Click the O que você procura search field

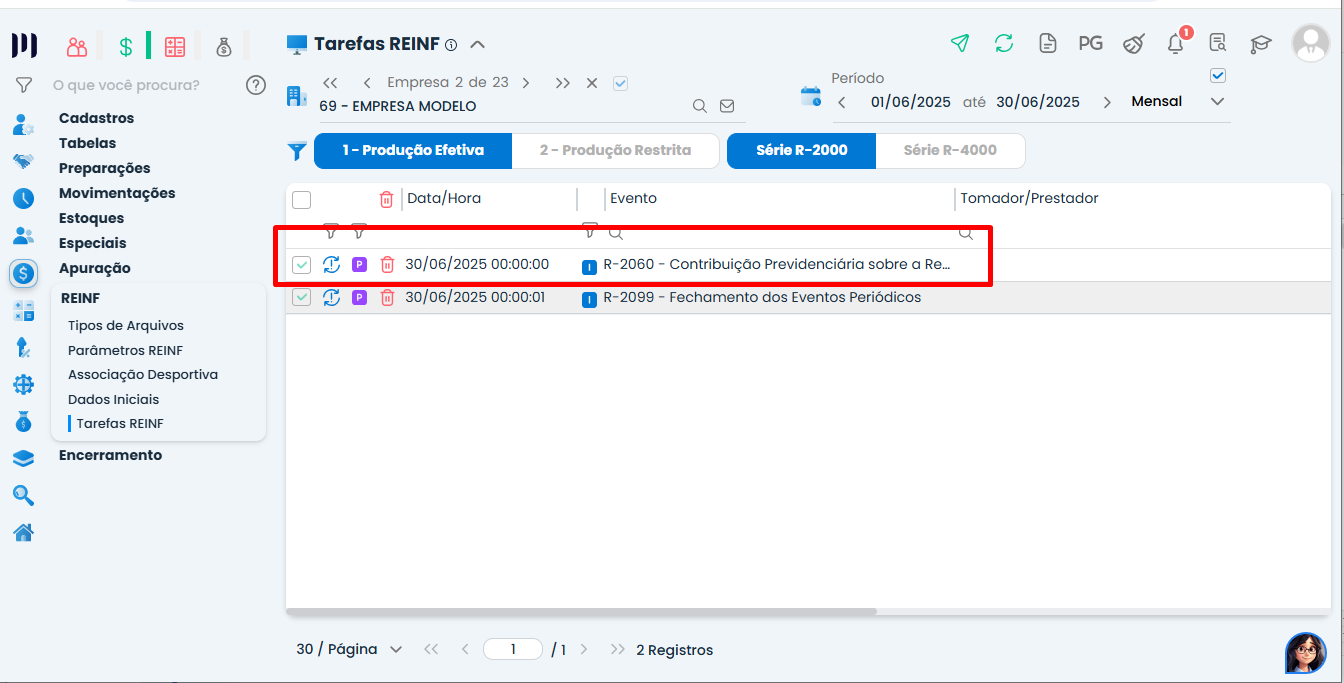tap(142, 85)
